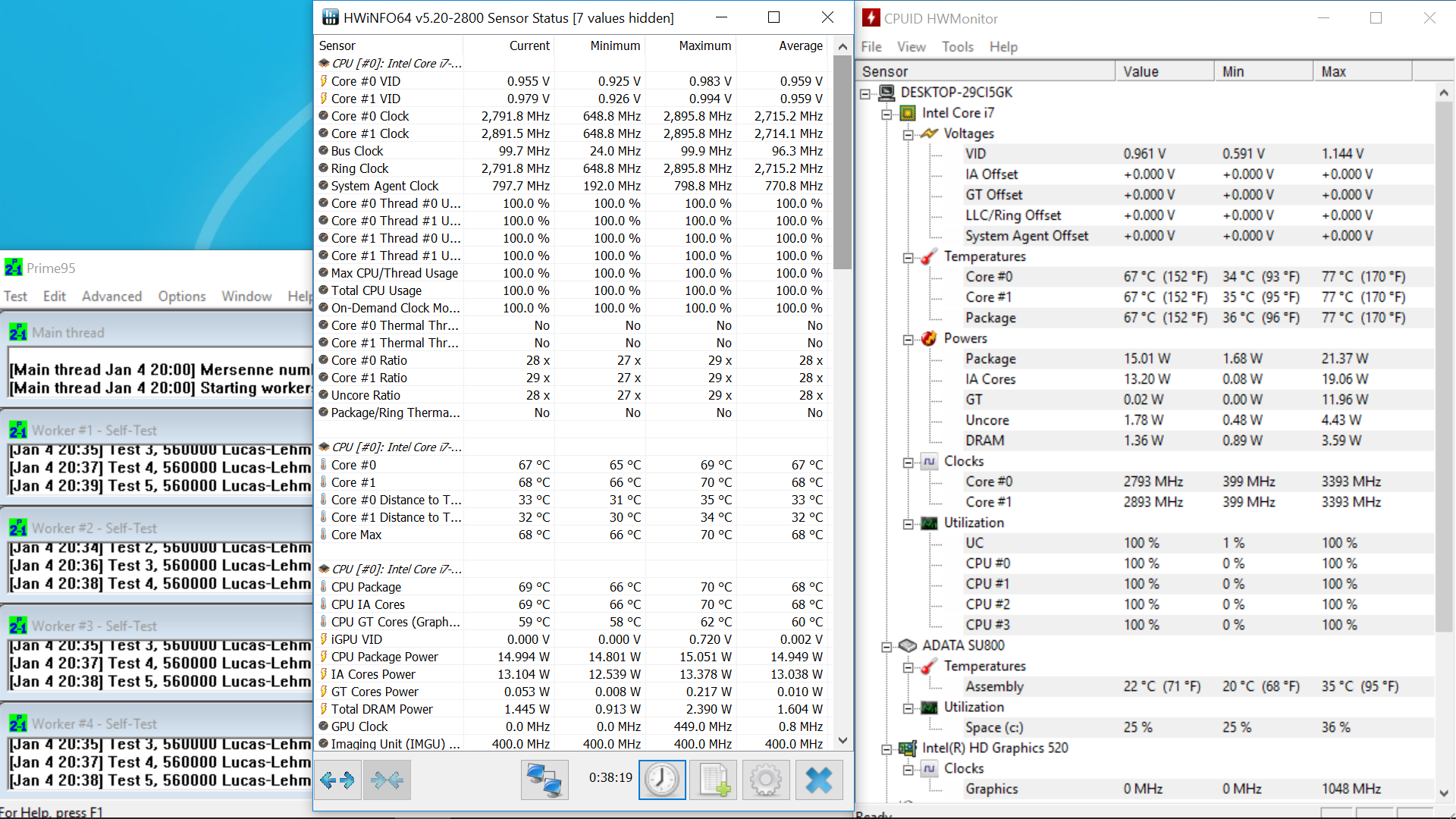Close HWiNFO sensors with blue X button
Image resolution: width=1456 pixels, height=819 pixels.
[x=819, y=780]
